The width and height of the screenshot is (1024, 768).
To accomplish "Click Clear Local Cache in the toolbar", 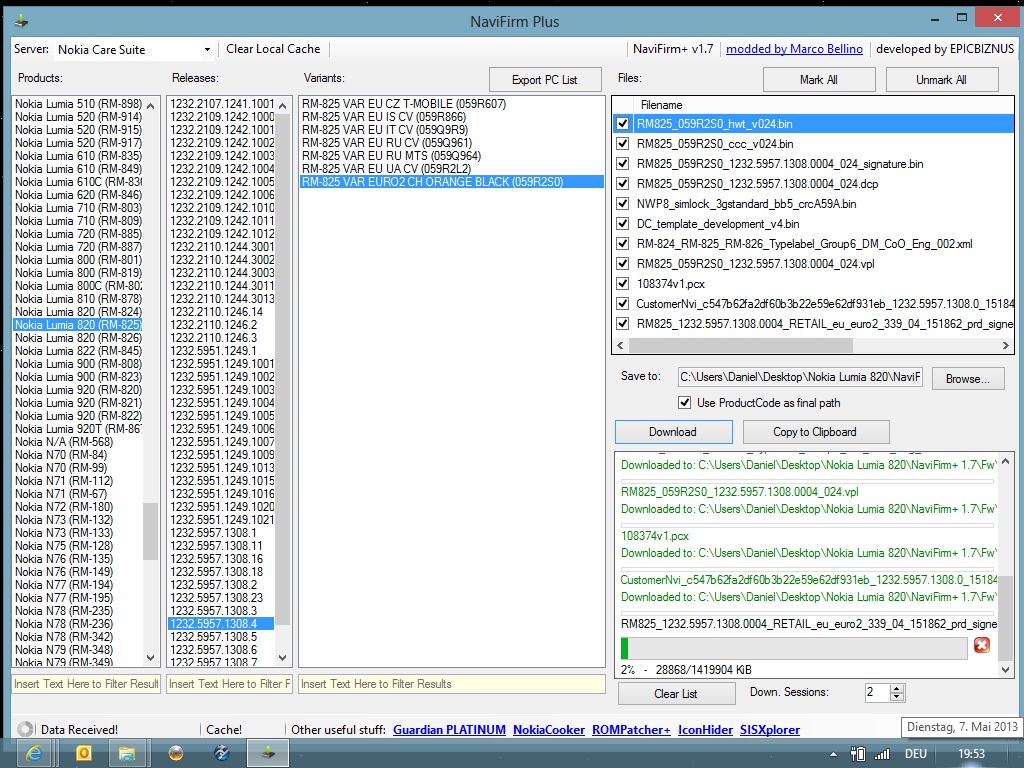I will tap(273, 49).
